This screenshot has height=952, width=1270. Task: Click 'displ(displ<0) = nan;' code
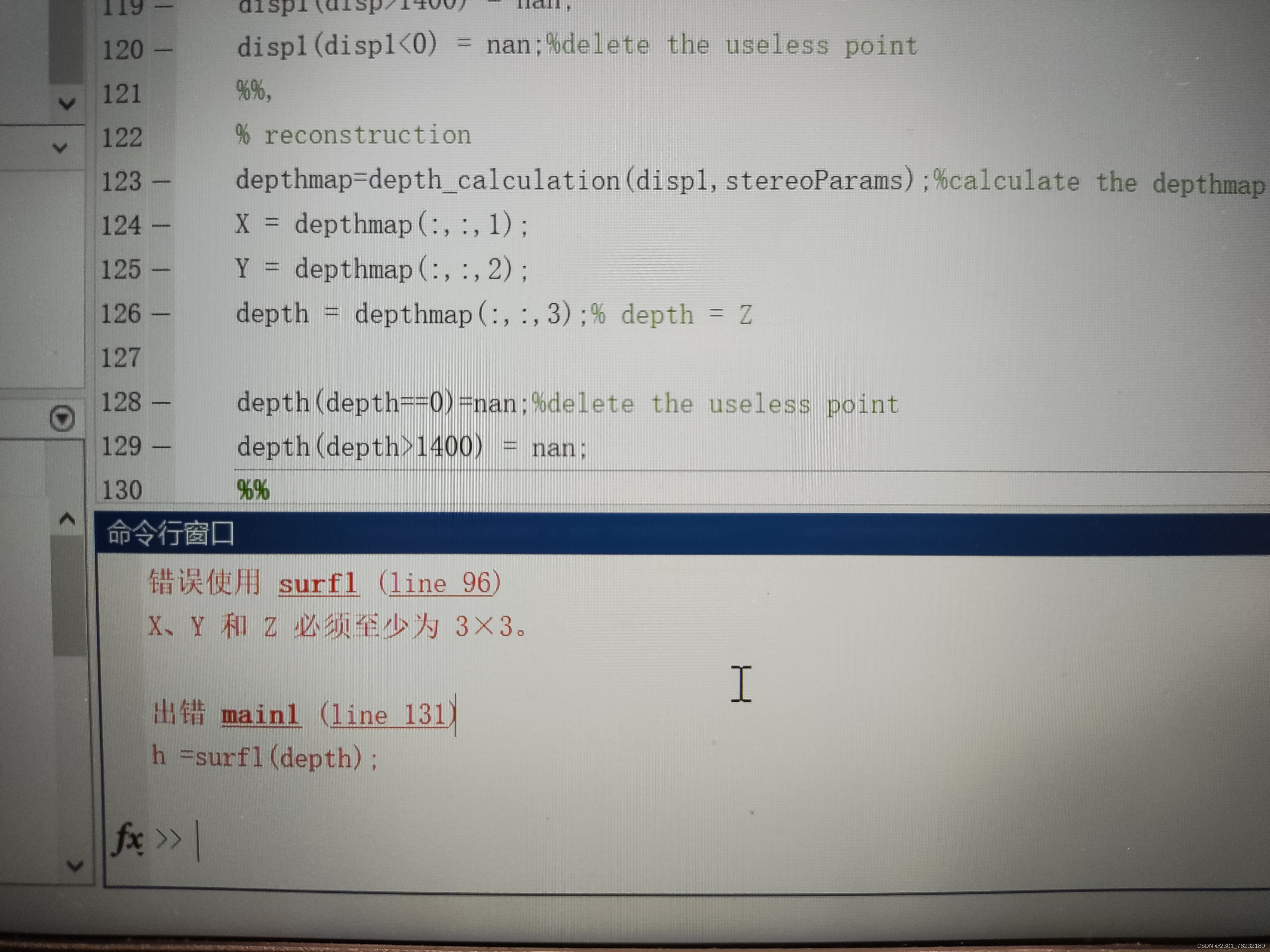(389, 45)
